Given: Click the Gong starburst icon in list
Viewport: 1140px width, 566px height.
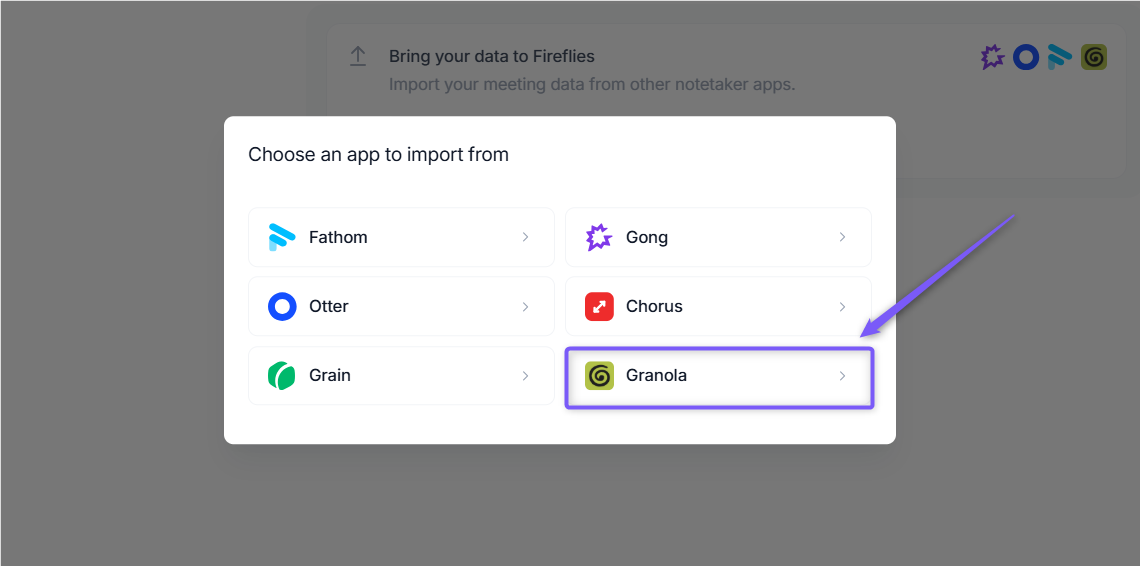Looking at the screenshot, I should (599, 237).
